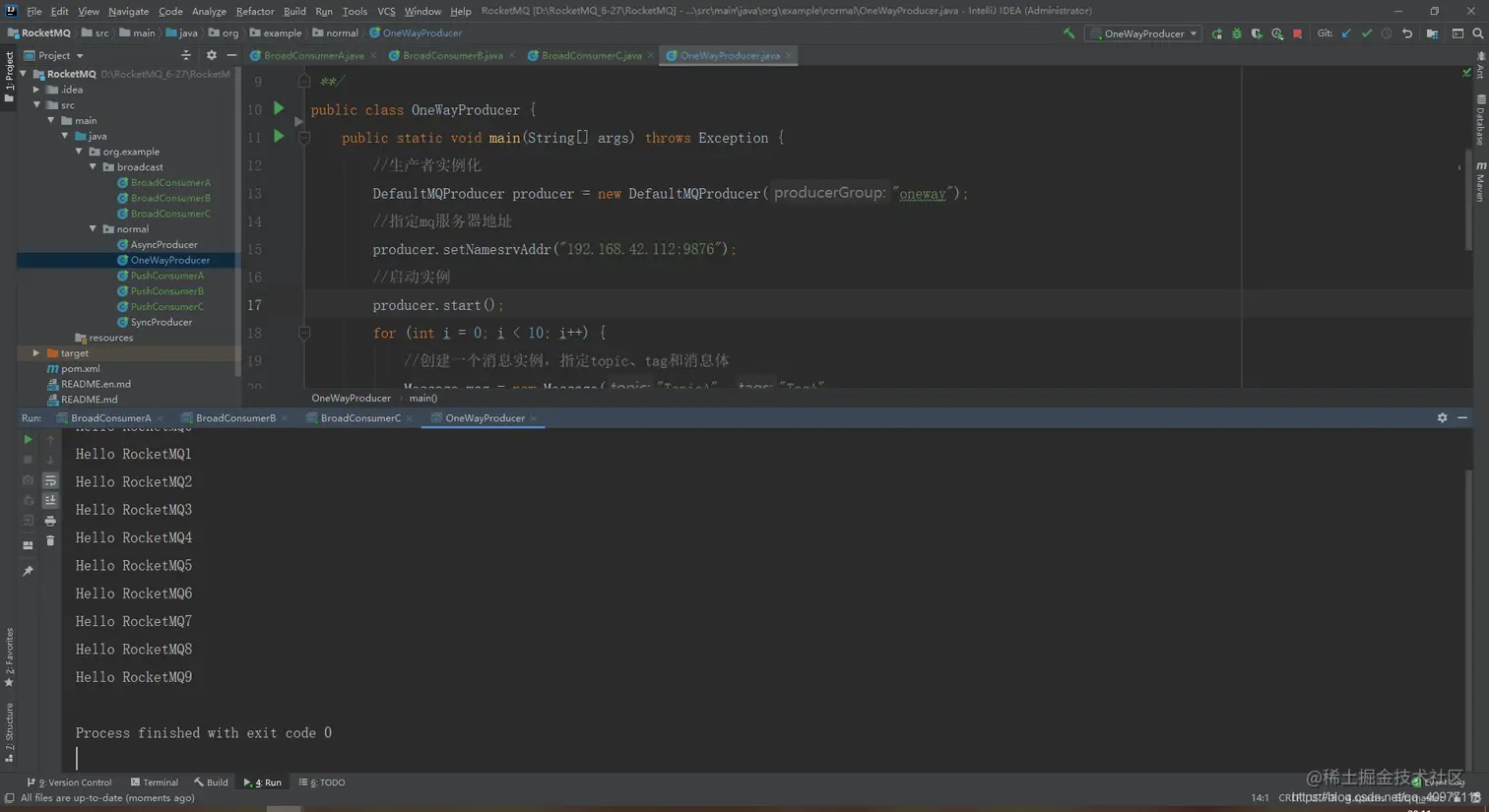The width and height of the screenshot is (1489, 812).
Task: Expand the .idea folder arrow
Action: 37,90
